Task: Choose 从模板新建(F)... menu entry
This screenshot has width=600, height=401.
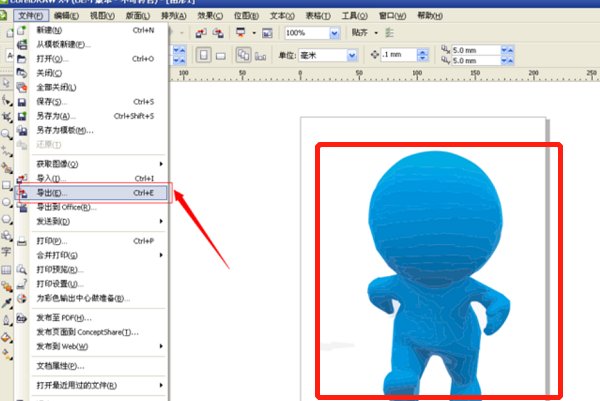Action: pyautogui.click(x=91, y=44)
